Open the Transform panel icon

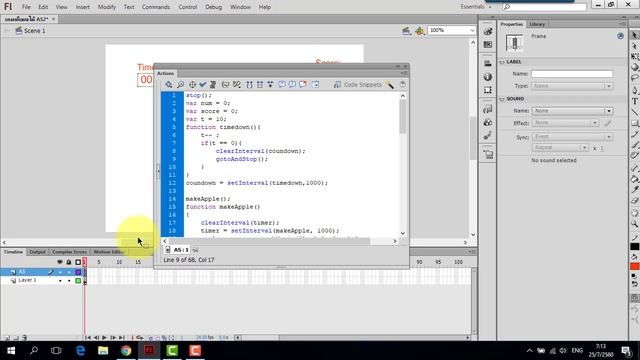tap(488, 90)
